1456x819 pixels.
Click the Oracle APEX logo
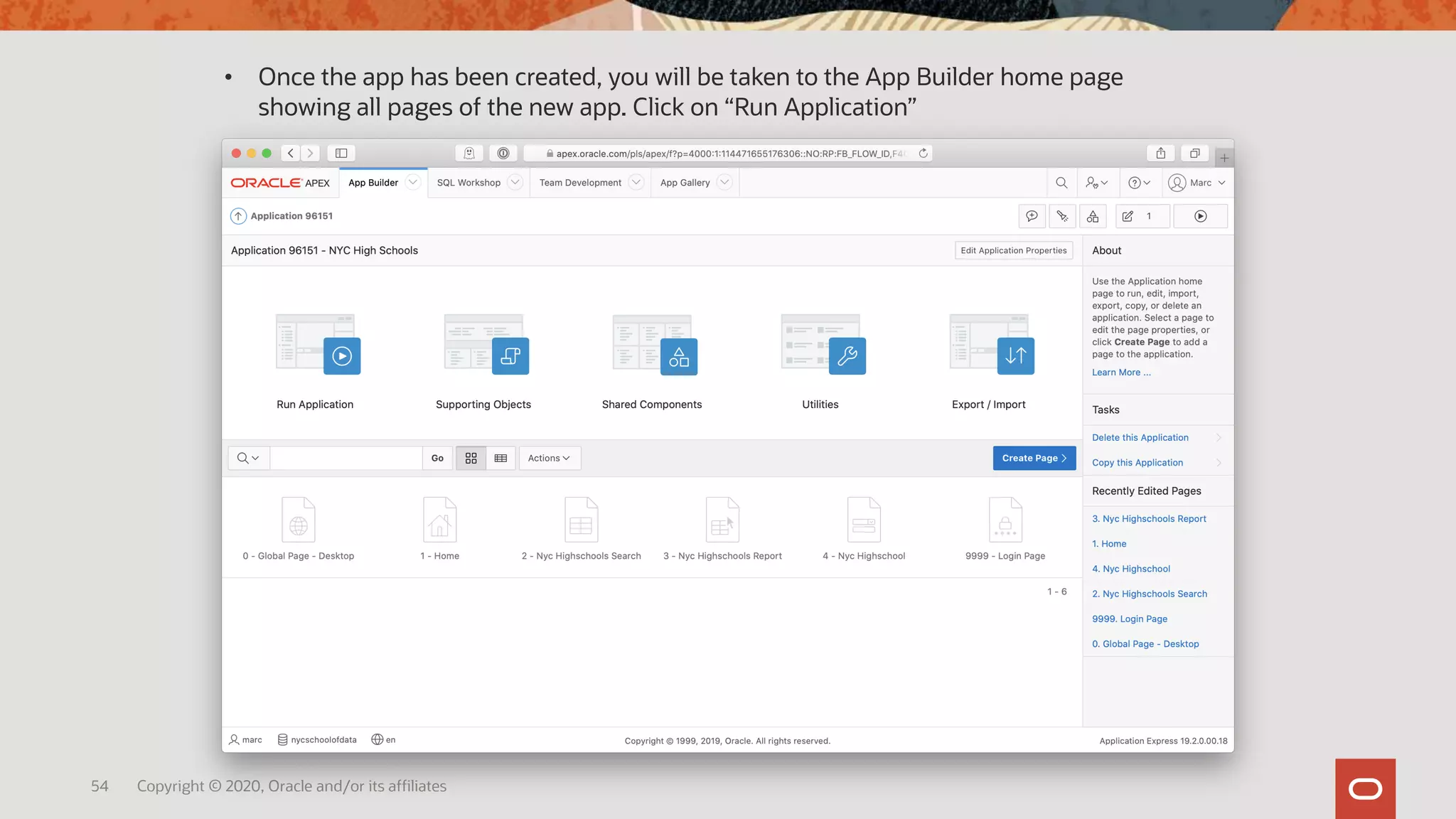pos(280,183)
